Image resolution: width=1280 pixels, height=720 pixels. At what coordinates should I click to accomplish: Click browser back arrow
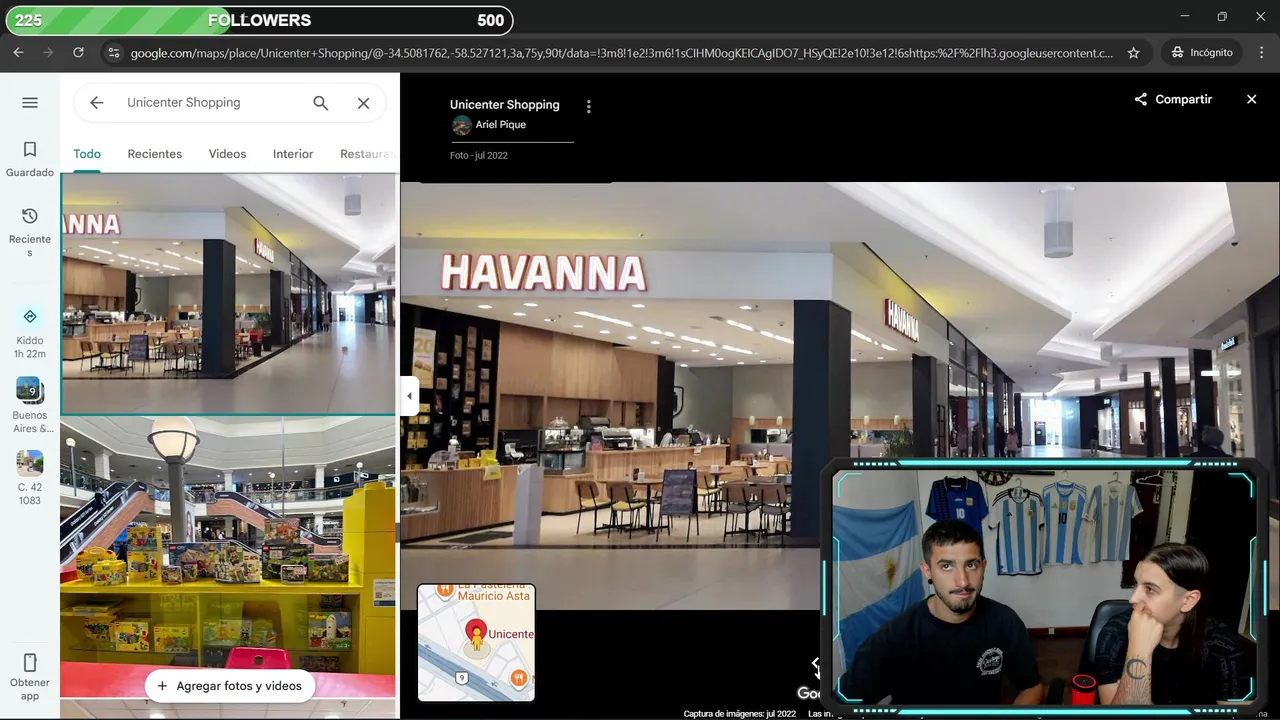tap(18, 52)
